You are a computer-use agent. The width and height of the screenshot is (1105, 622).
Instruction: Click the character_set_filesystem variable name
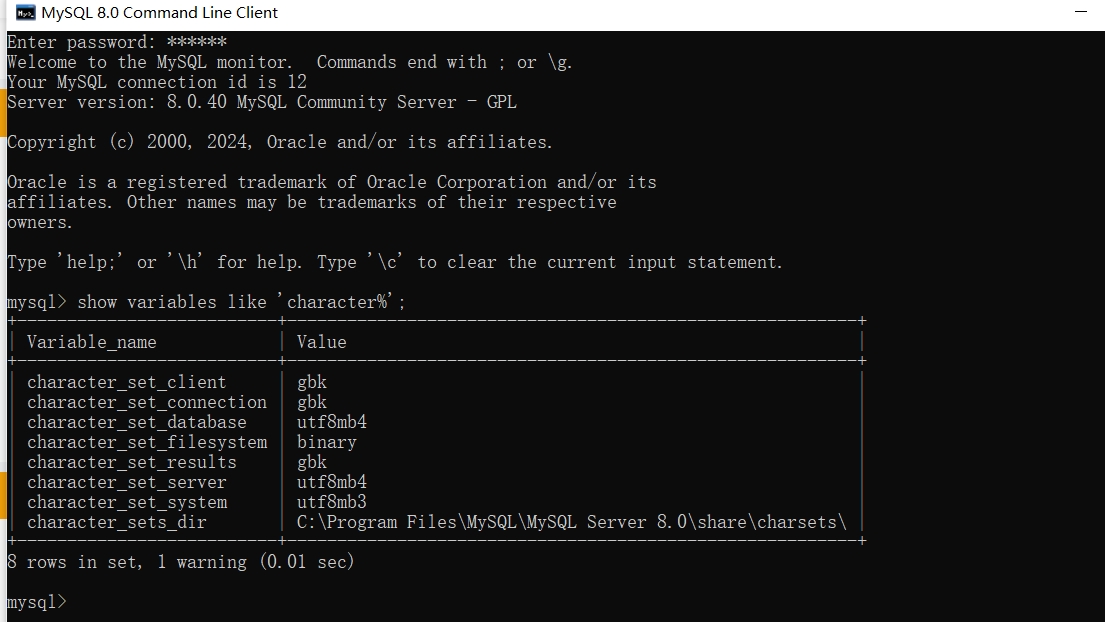point(147,442)
